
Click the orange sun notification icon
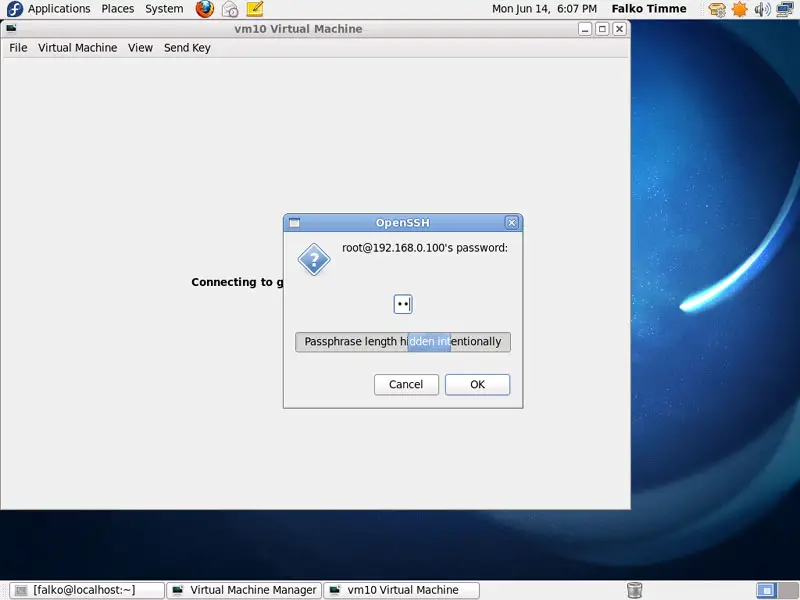[739, 9]
